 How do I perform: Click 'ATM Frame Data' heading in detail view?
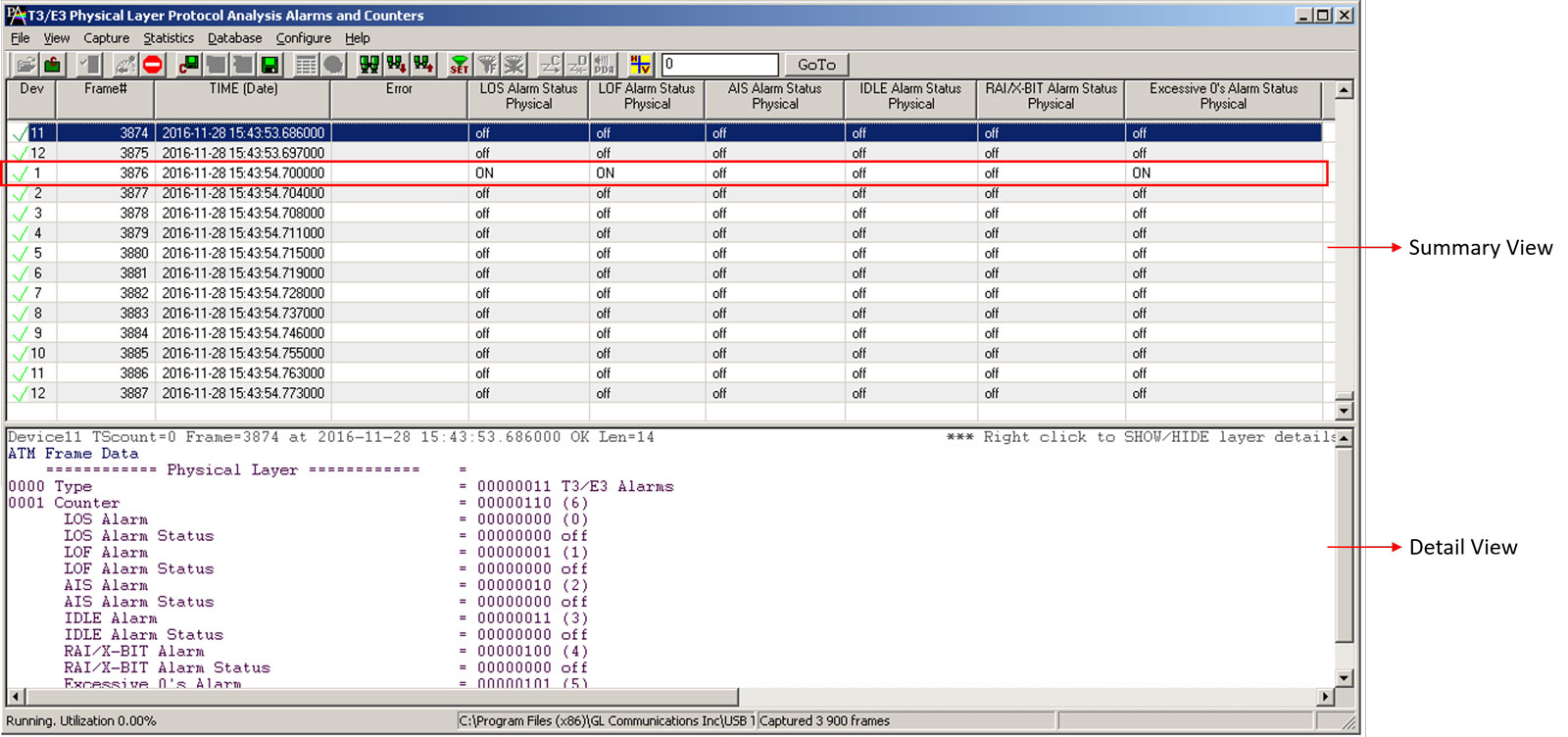pos(73,454)
